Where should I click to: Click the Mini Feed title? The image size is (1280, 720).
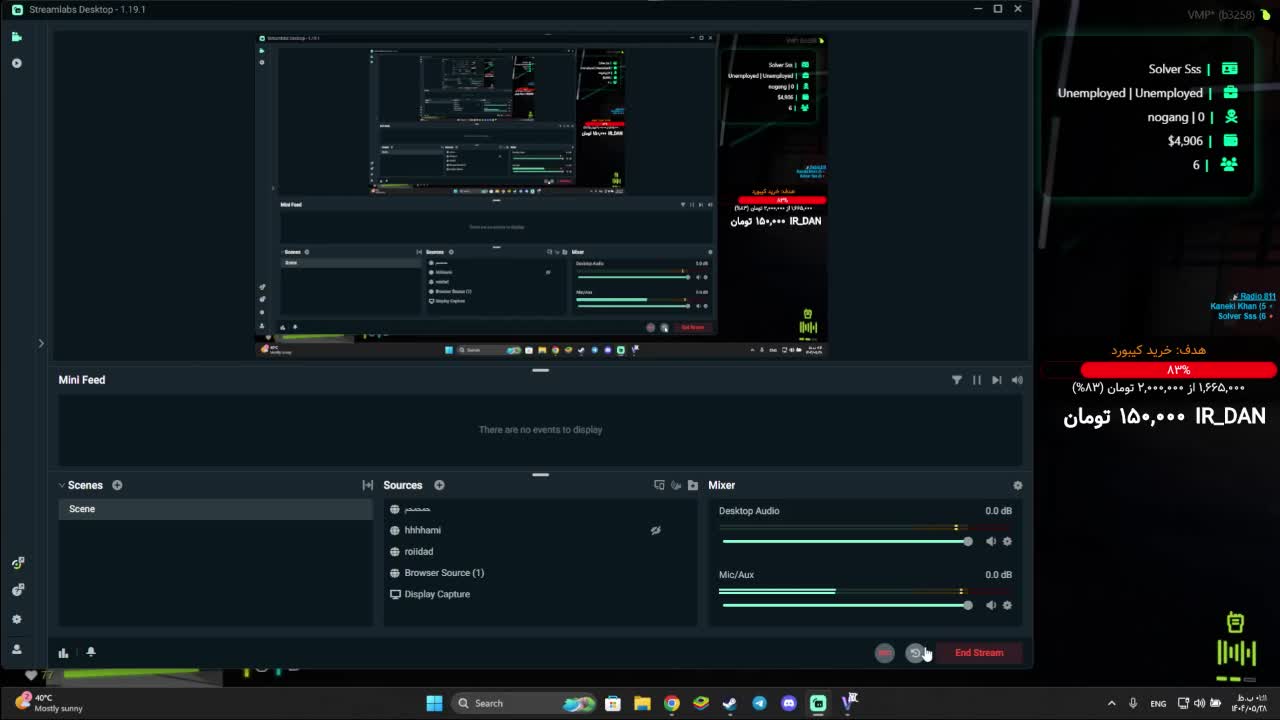(x=82, y=380)
